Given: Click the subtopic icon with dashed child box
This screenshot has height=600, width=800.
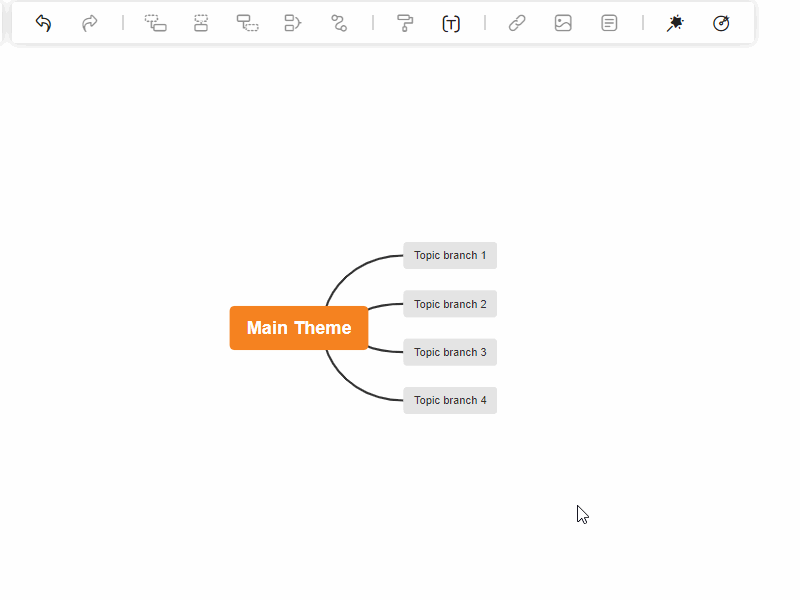Looking at the screenshot, I should point(247,23).
